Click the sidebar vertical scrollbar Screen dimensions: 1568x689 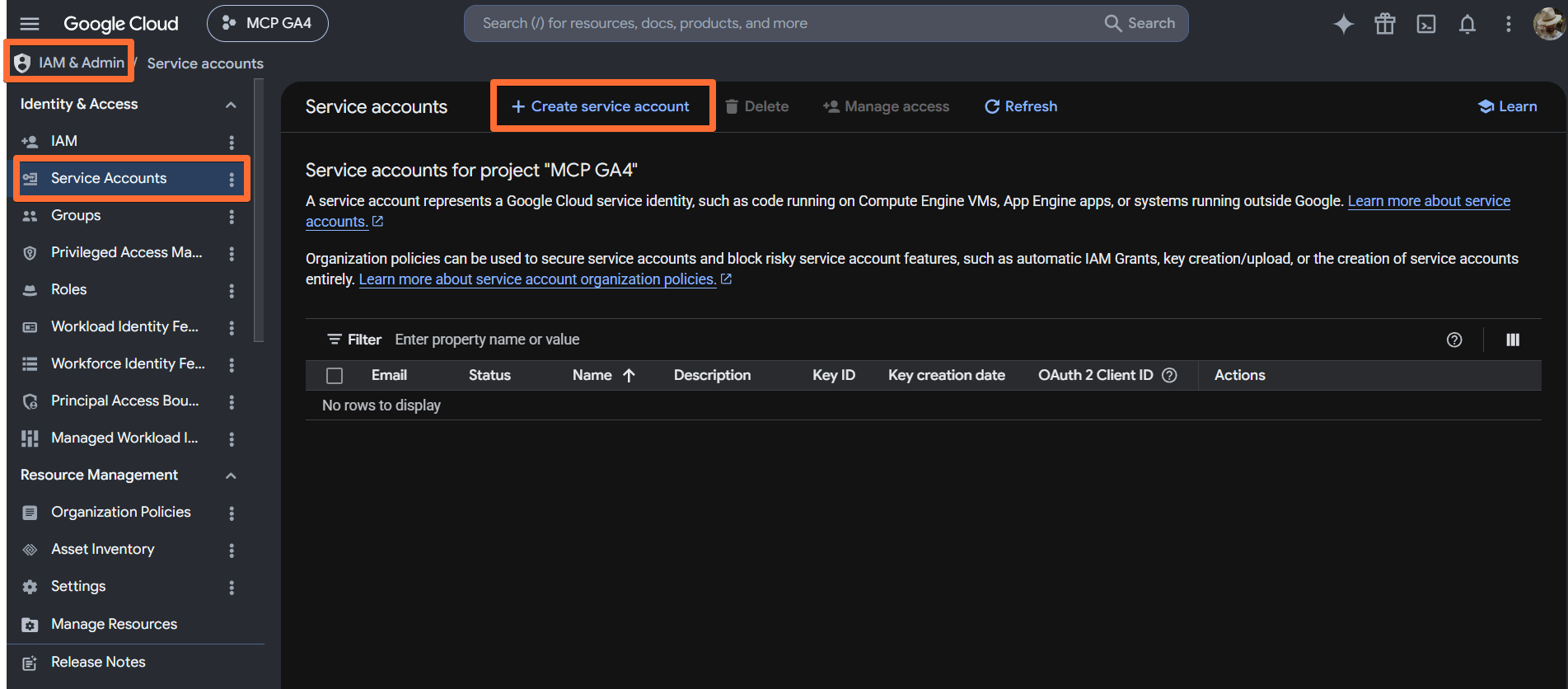click(x=259, y=210)
